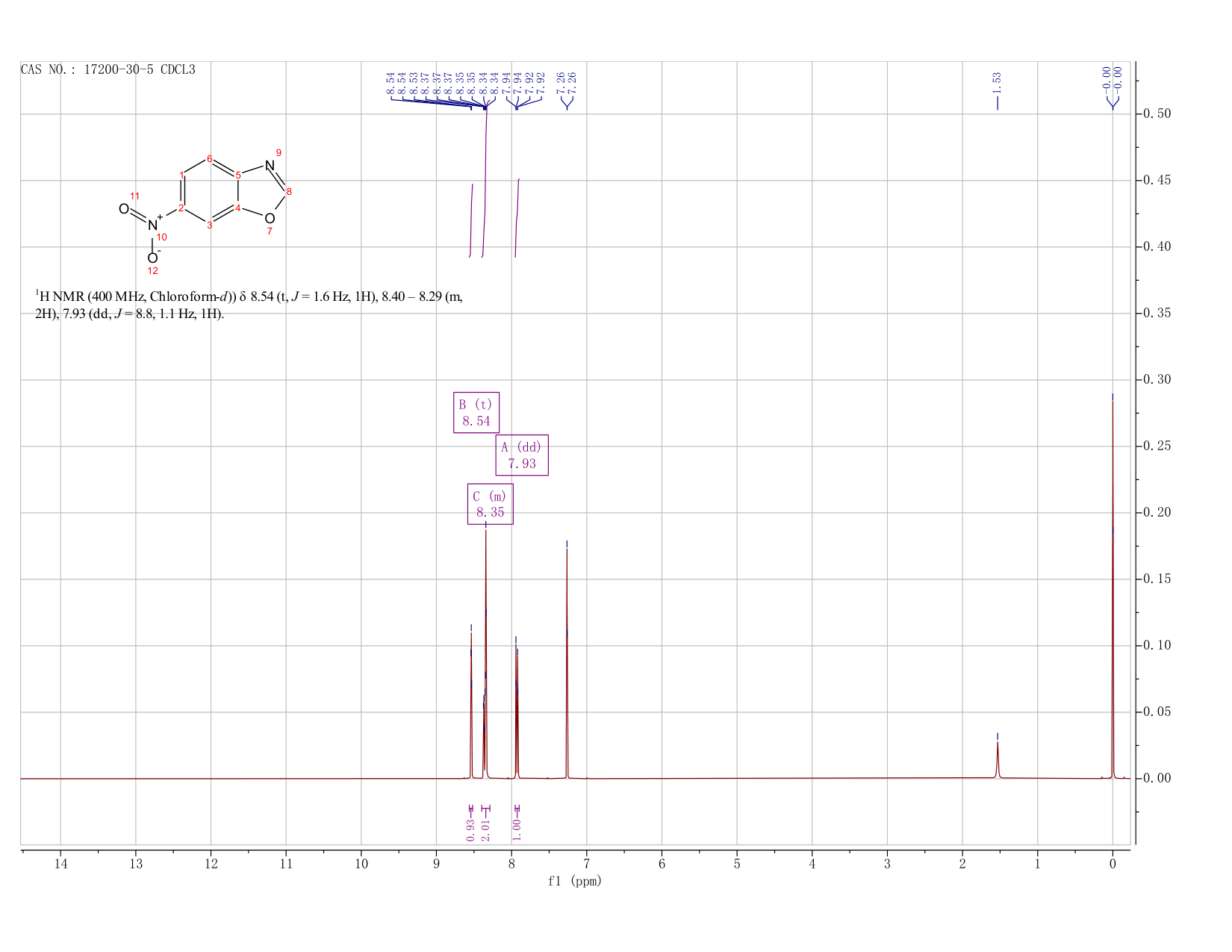Select the 1H NMR report text
The width and height of the screenshot is (1232, 952).
(249, 305)
